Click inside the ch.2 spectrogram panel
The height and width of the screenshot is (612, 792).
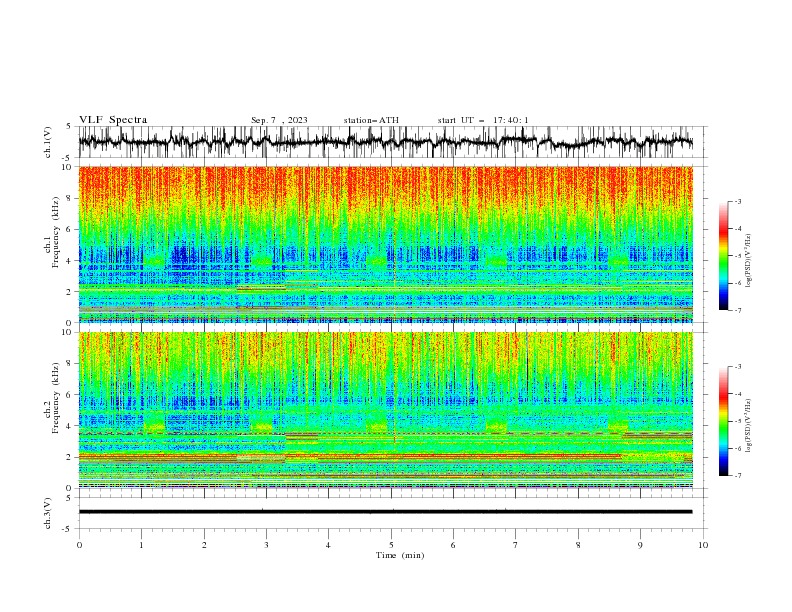[385, 410]
